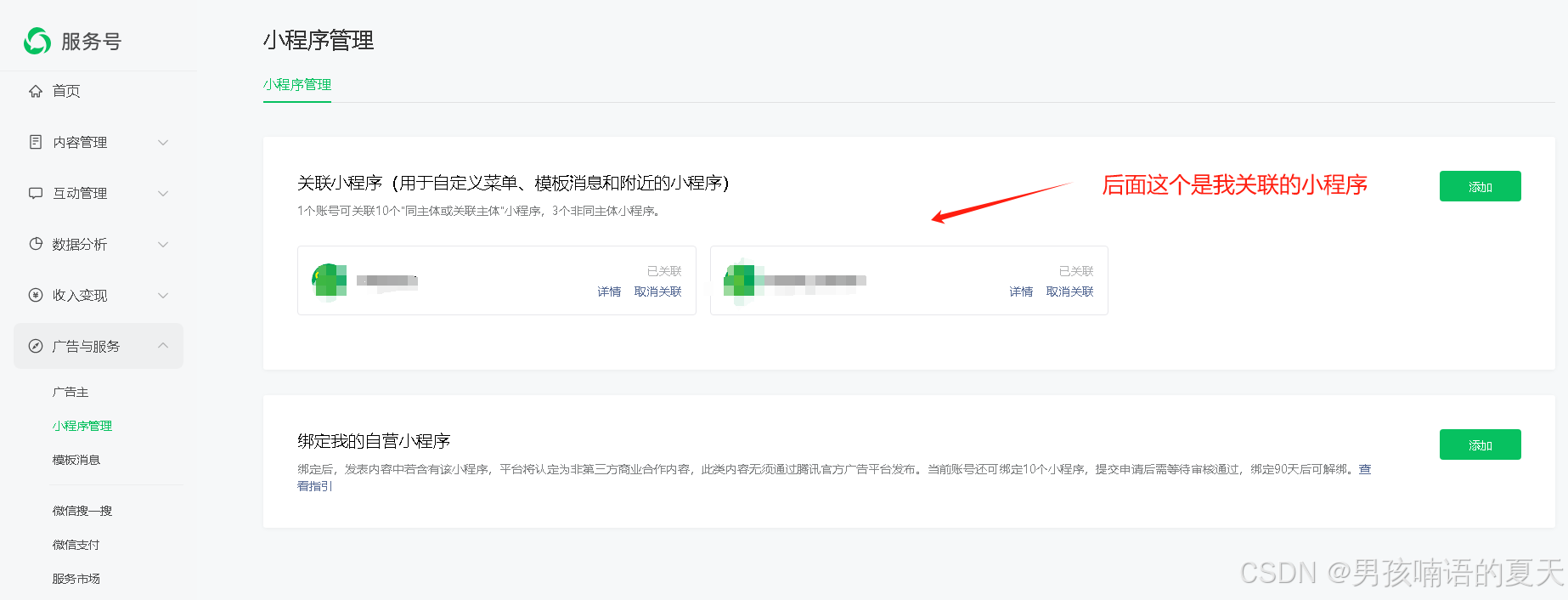Click the 内容管理 document icon

[x=36, y=142]
